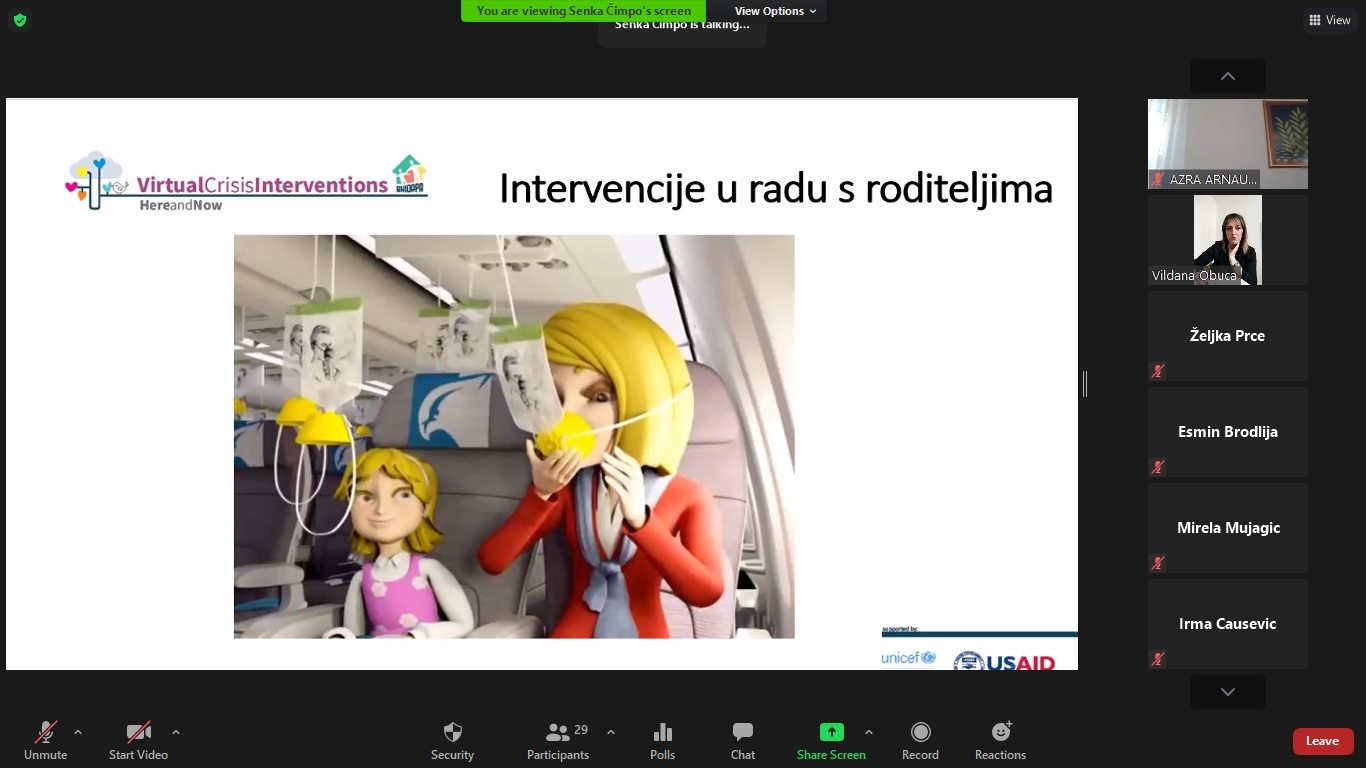The width and height of the screenshot is (1366, 768).
Task: Open the View layout menu
Action: click(1329, 20)
